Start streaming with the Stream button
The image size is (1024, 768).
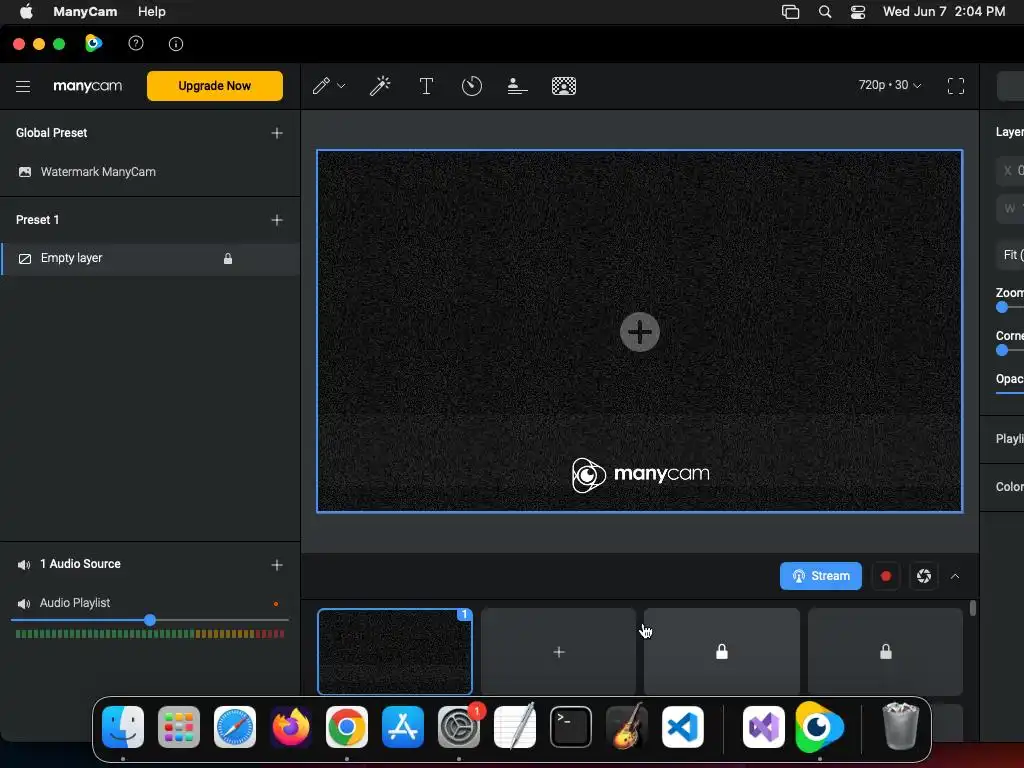820,576
